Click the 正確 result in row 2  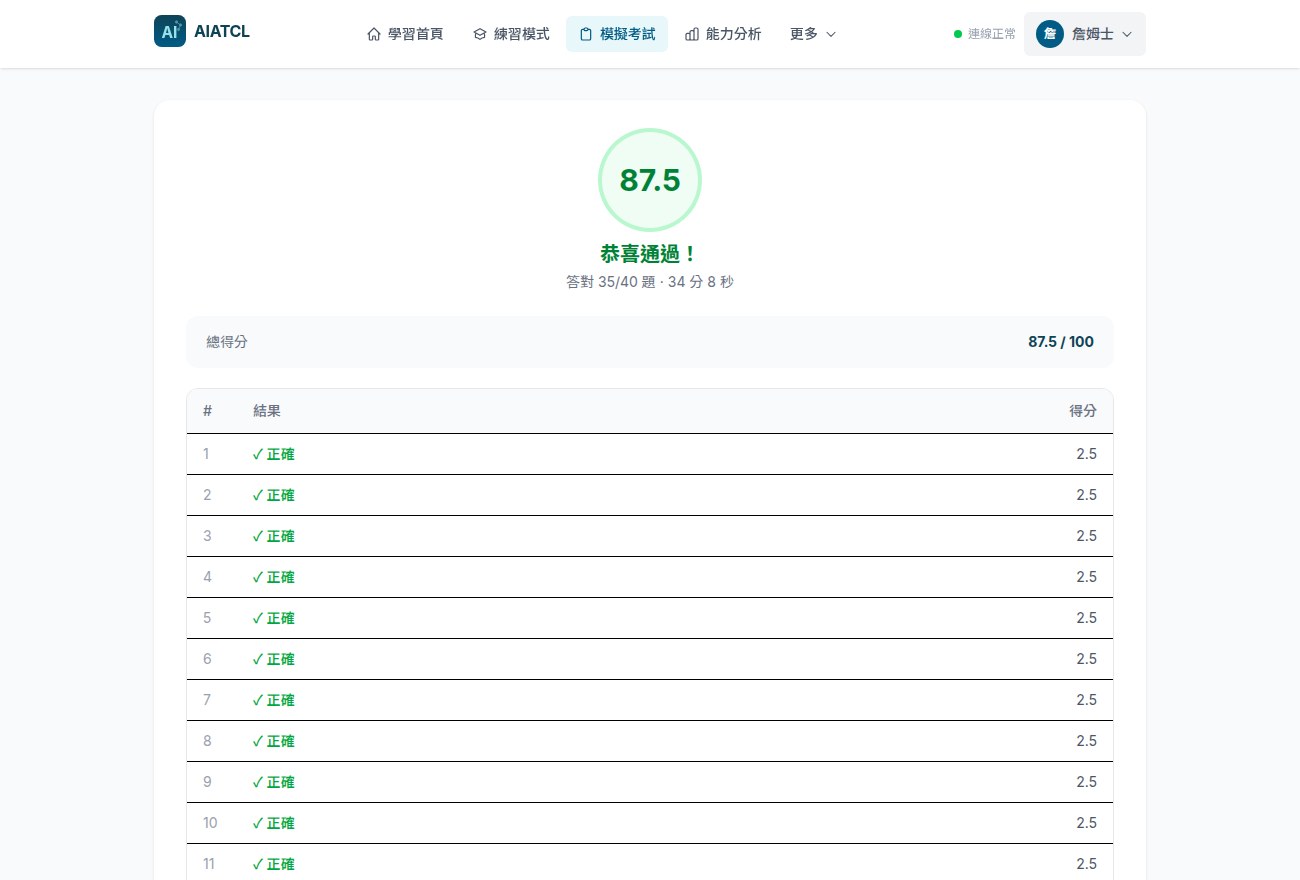tap(274, 495)
